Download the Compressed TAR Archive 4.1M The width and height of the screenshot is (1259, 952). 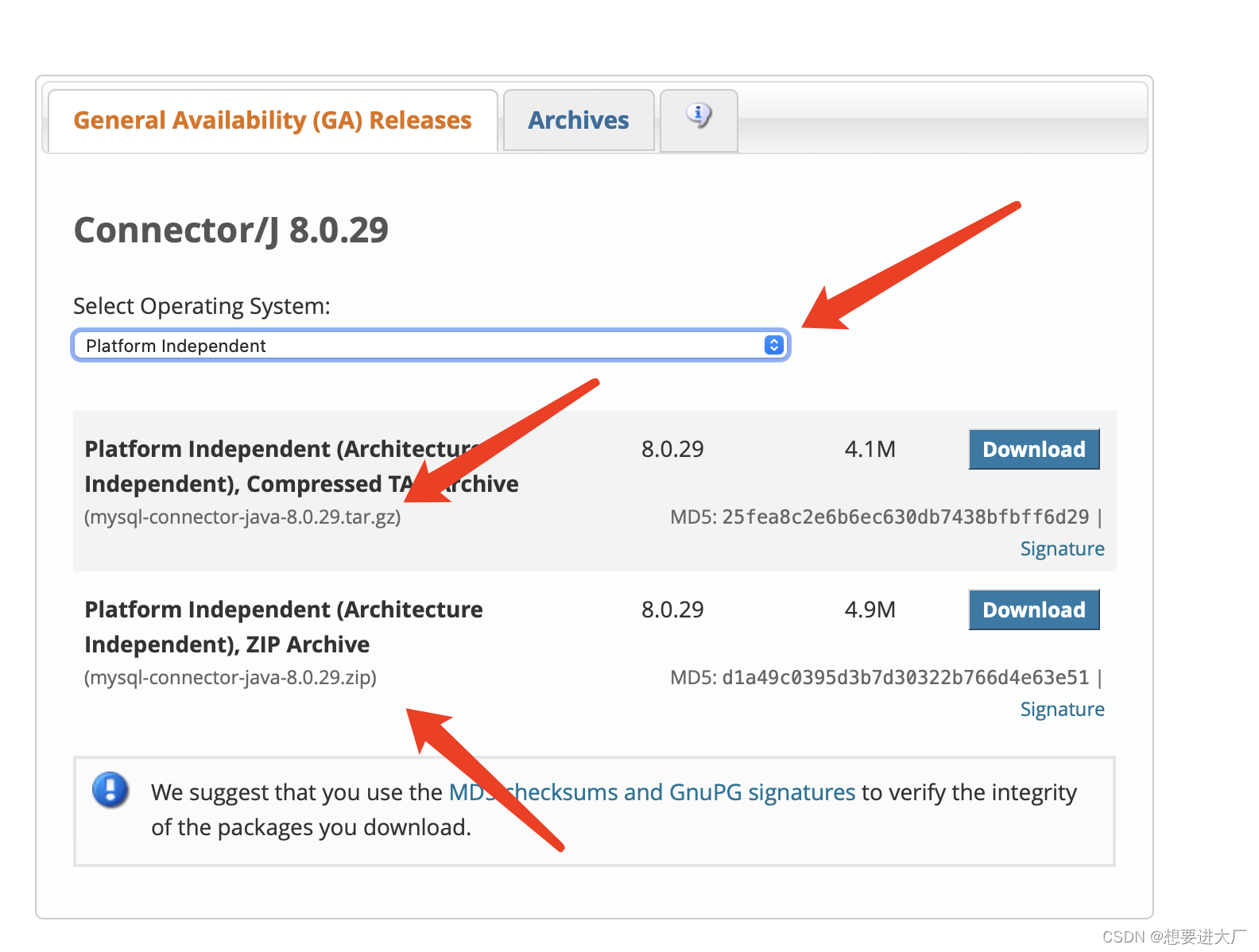[x=1033, y=449]
